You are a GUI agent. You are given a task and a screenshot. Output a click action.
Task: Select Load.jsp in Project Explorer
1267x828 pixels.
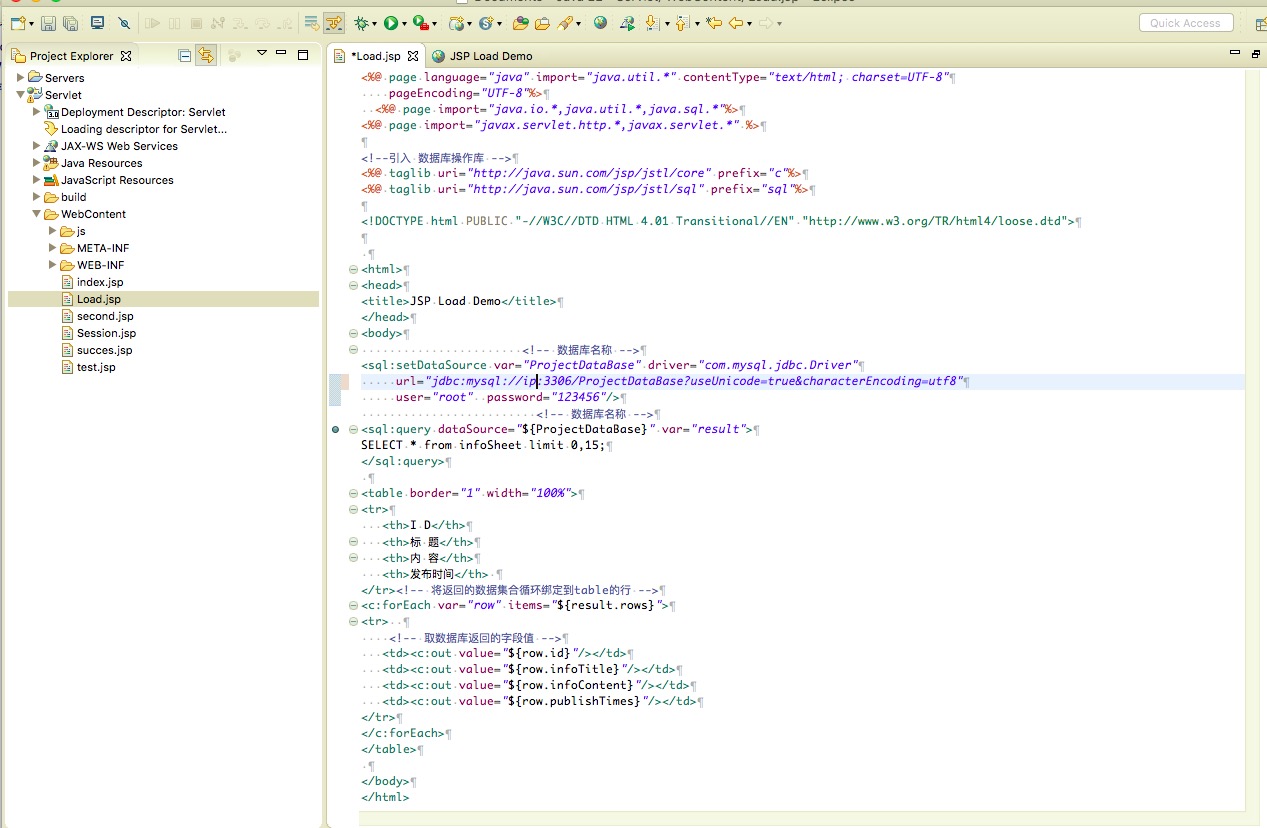click(x=91, y=299)
